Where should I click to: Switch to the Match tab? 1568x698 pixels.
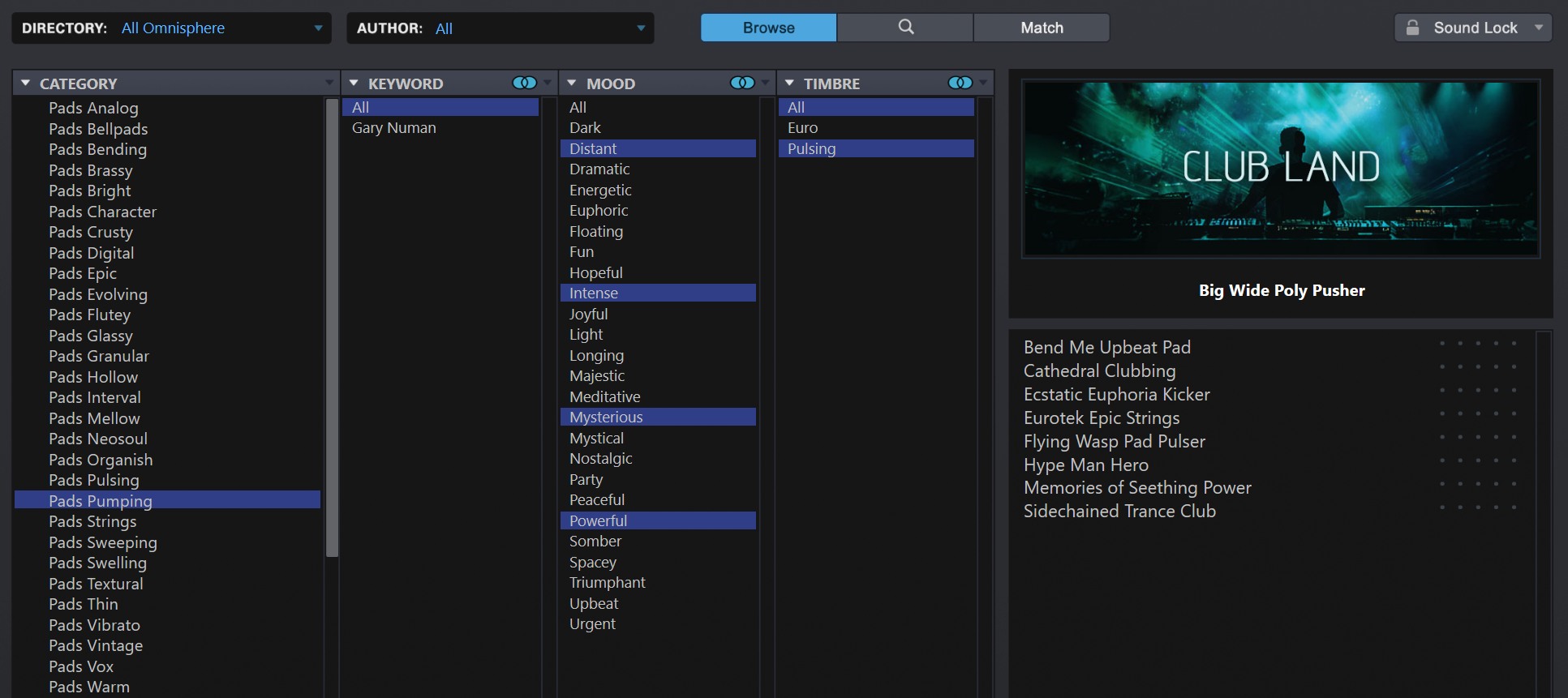coord(1042,28)
